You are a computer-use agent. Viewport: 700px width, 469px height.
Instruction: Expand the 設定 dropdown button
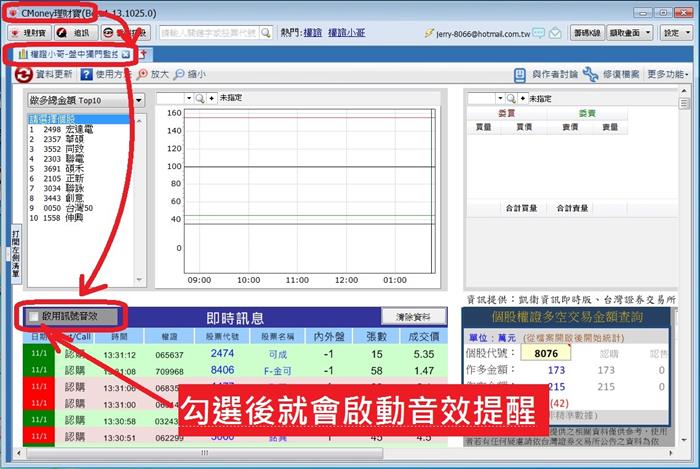coord(676,33)
